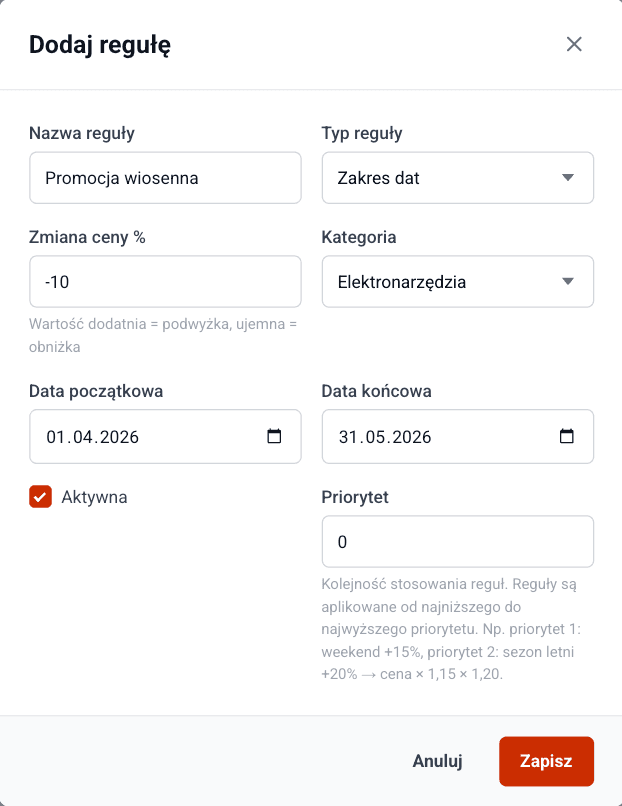Viewport: 622px width, 806px height.
Task: Click the Priorytet field showing 0
Action: pos(457,541)
